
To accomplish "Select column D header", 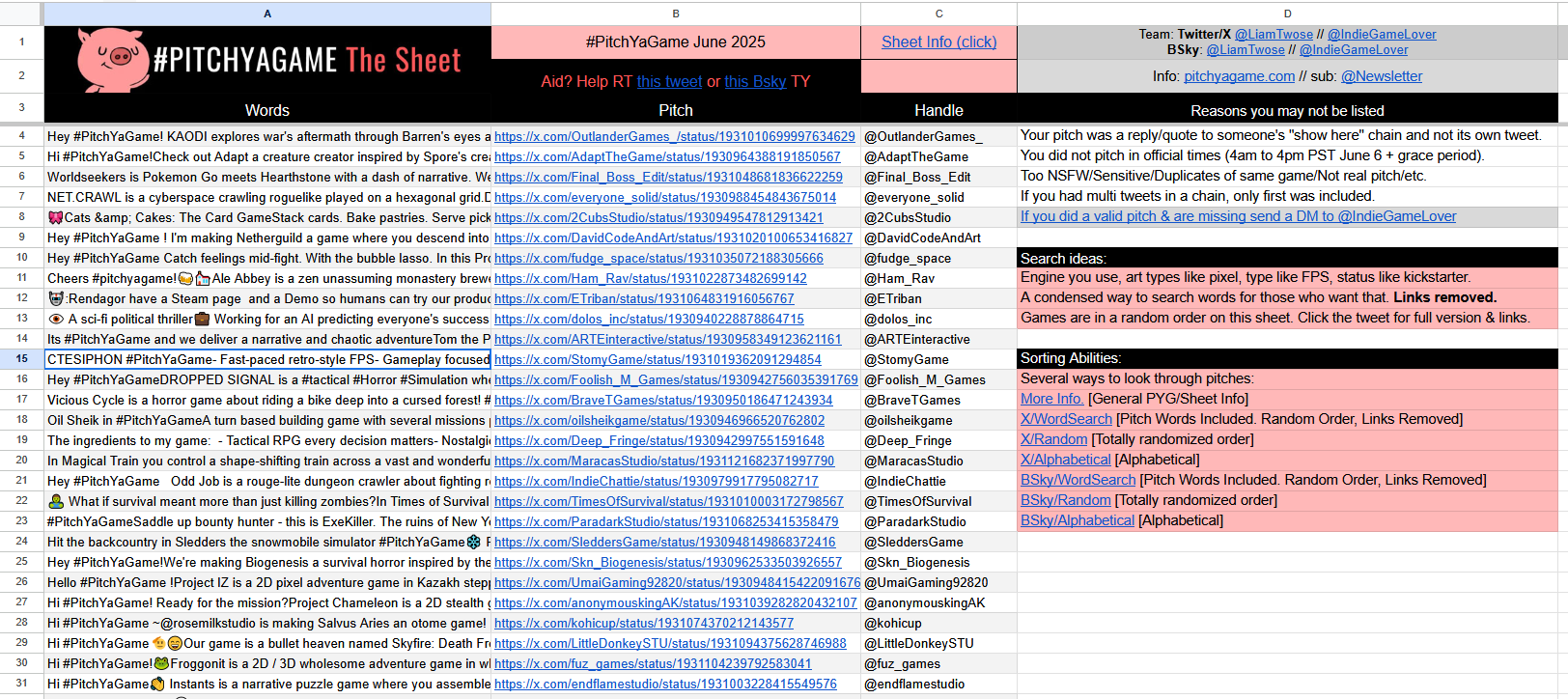I will 1287,14.
